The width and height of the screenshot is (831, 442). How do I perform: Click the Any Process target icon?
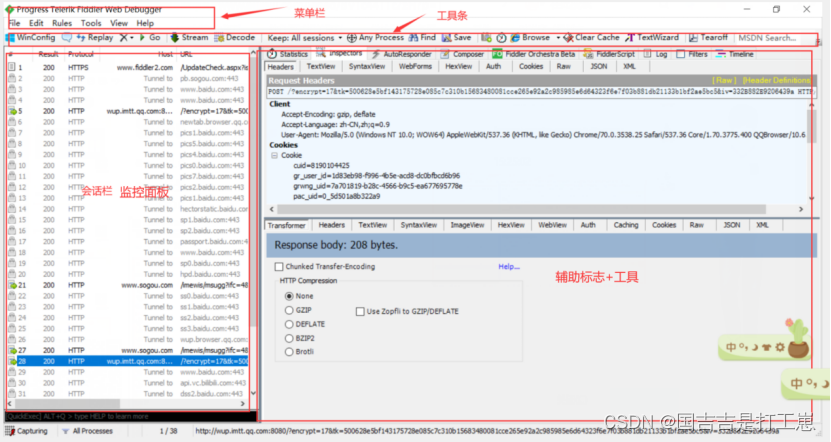tap(351, 38)
